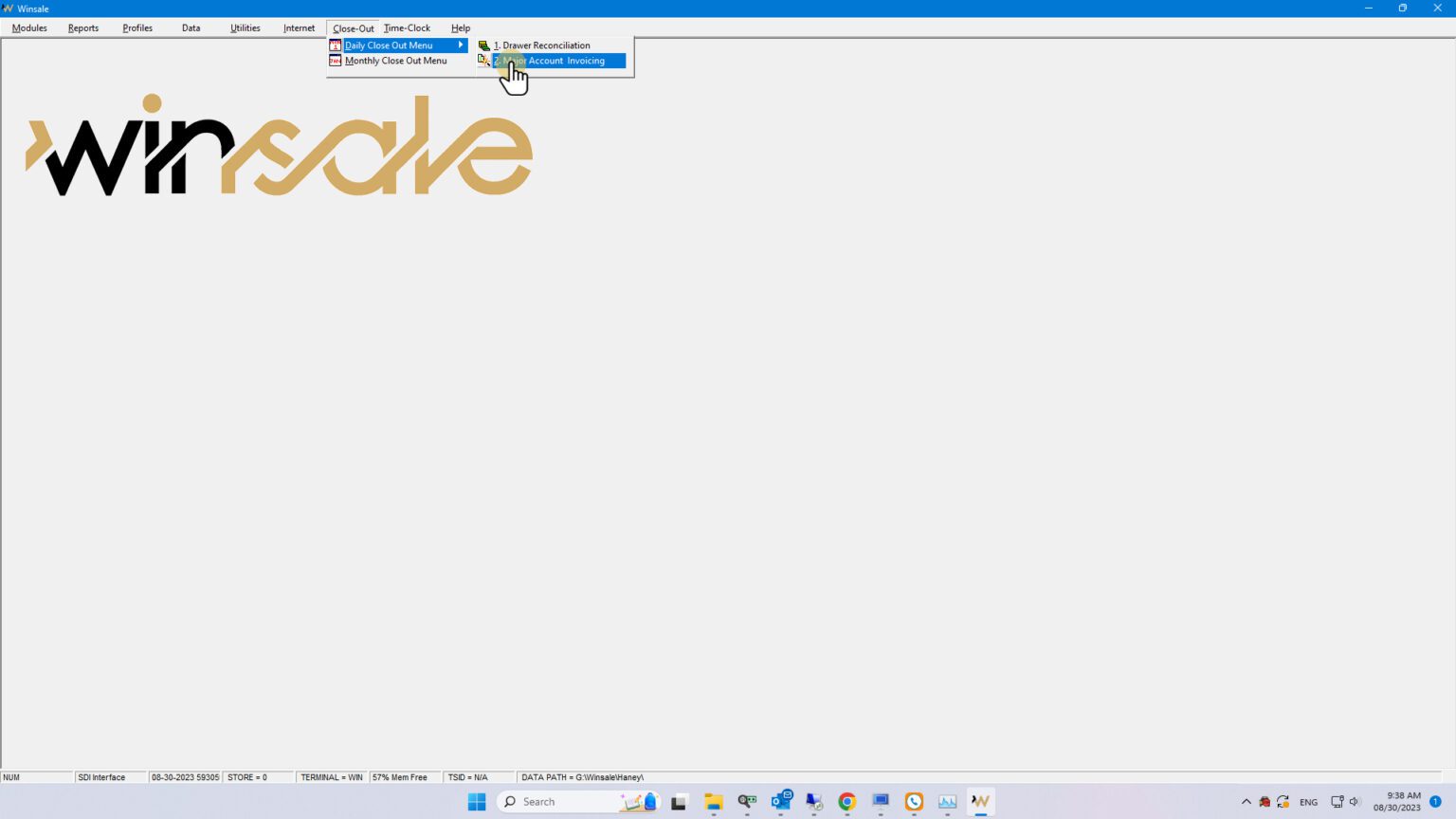
Task: Click the Drawer Reconciliation cash register icon
Action: click(483, 45)
